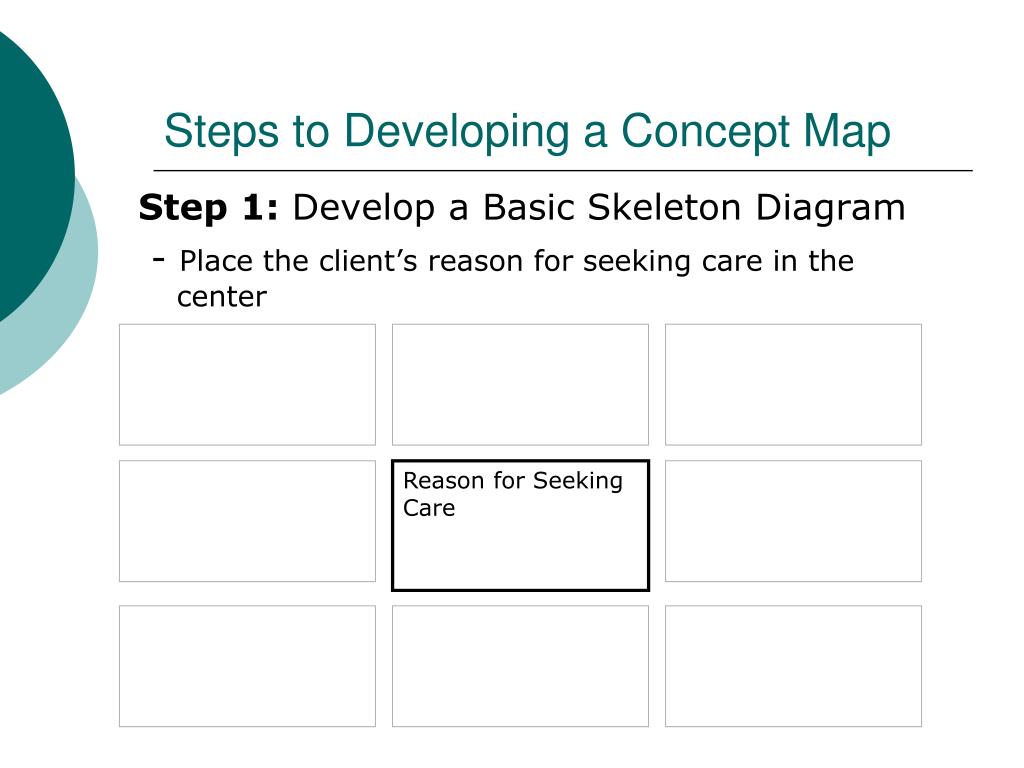Select the bottom-right empty box of the grid
Viewport: 1024px width, 768px height.
point(793,666)
